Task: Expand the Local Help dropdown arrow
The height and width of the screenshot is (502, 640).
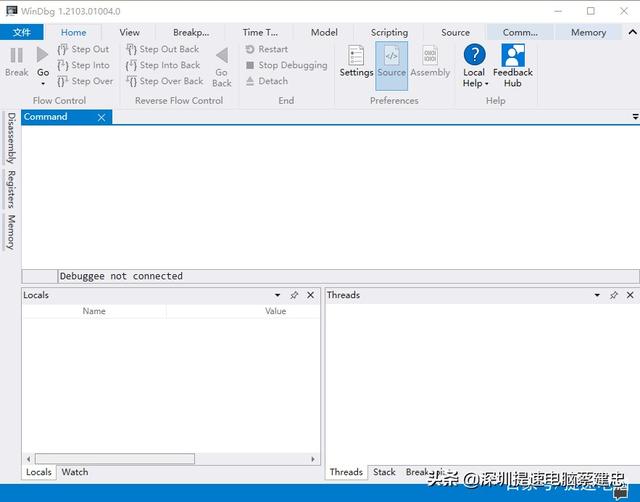Action: [x=487, y=84]
